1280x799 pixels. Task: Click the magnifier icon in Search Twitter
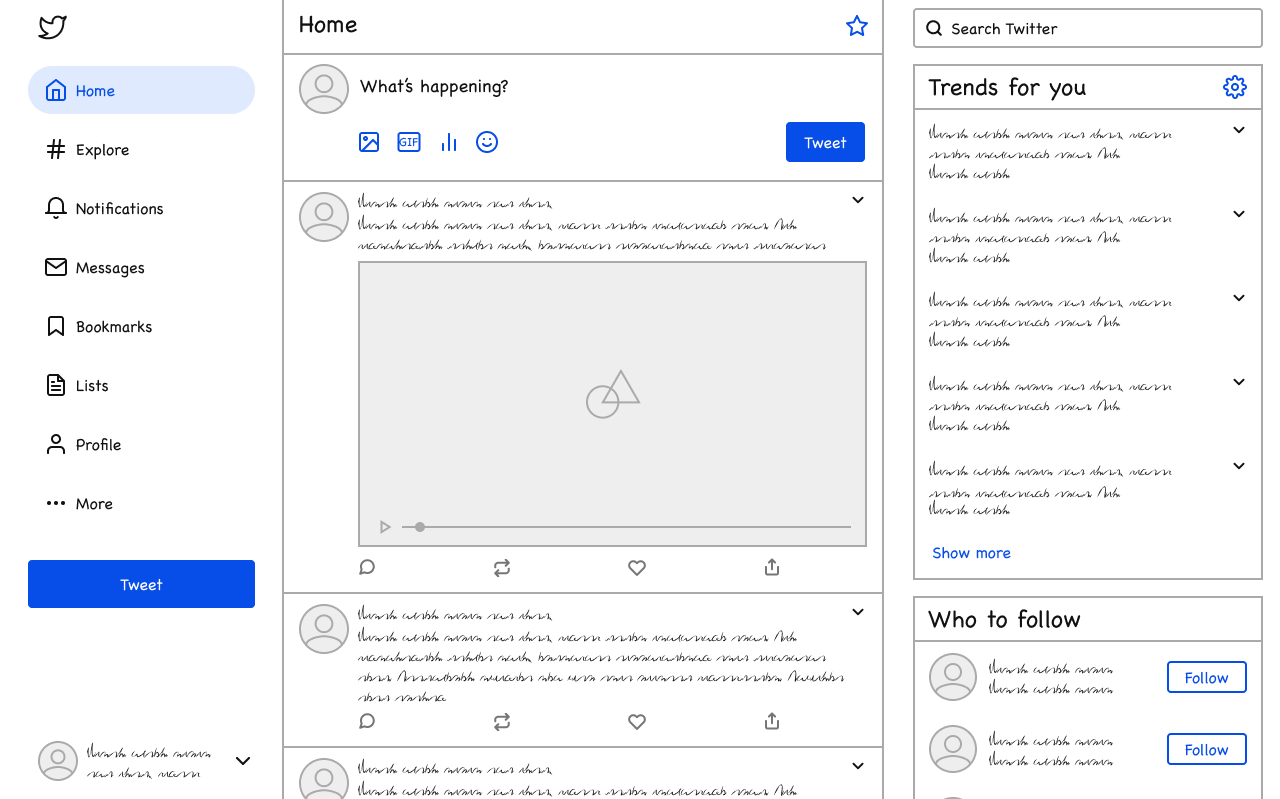[934, 28]
